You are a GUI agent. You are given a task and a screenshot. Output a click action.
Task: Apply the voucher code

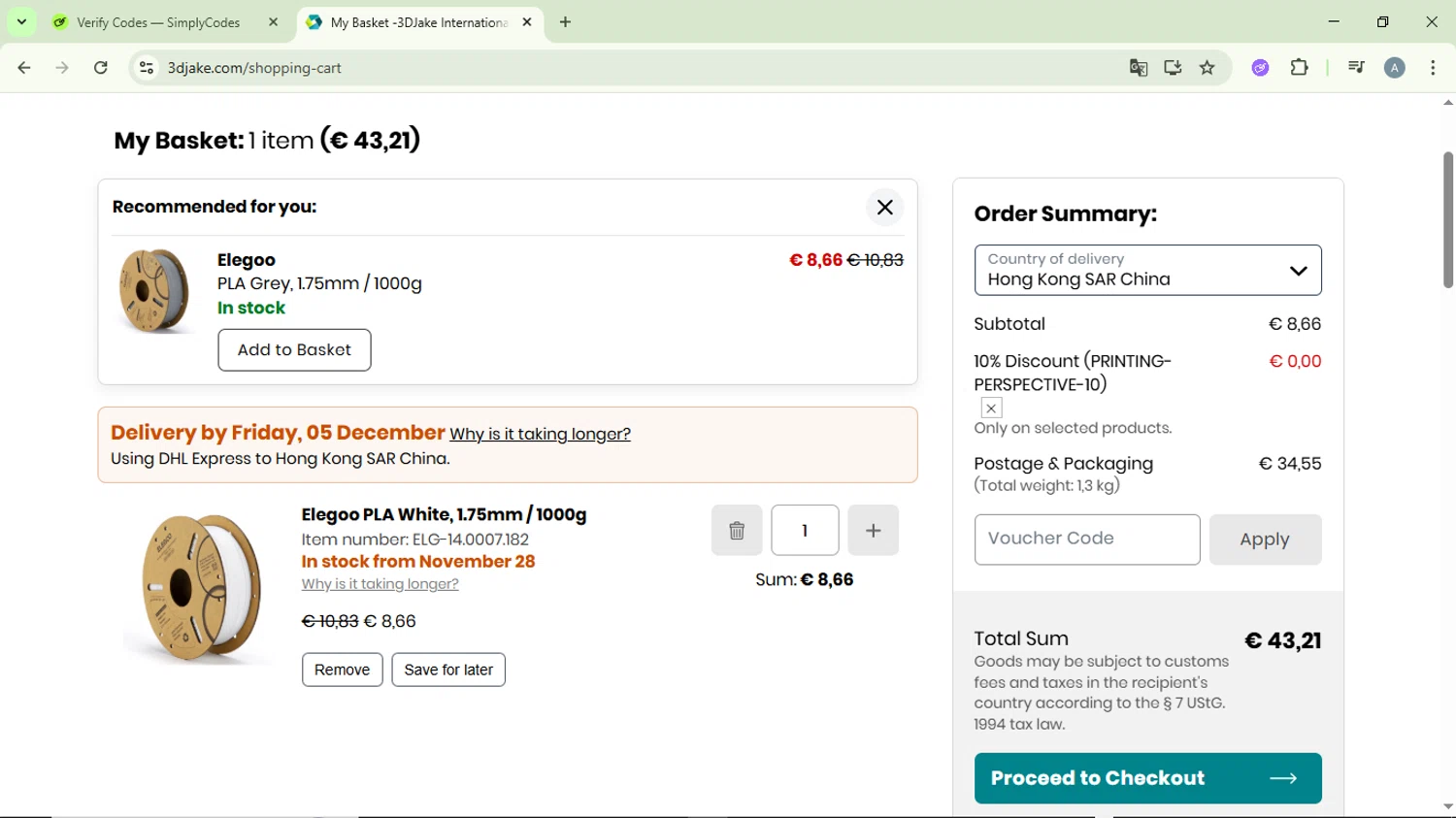(x=1265, y=540)
